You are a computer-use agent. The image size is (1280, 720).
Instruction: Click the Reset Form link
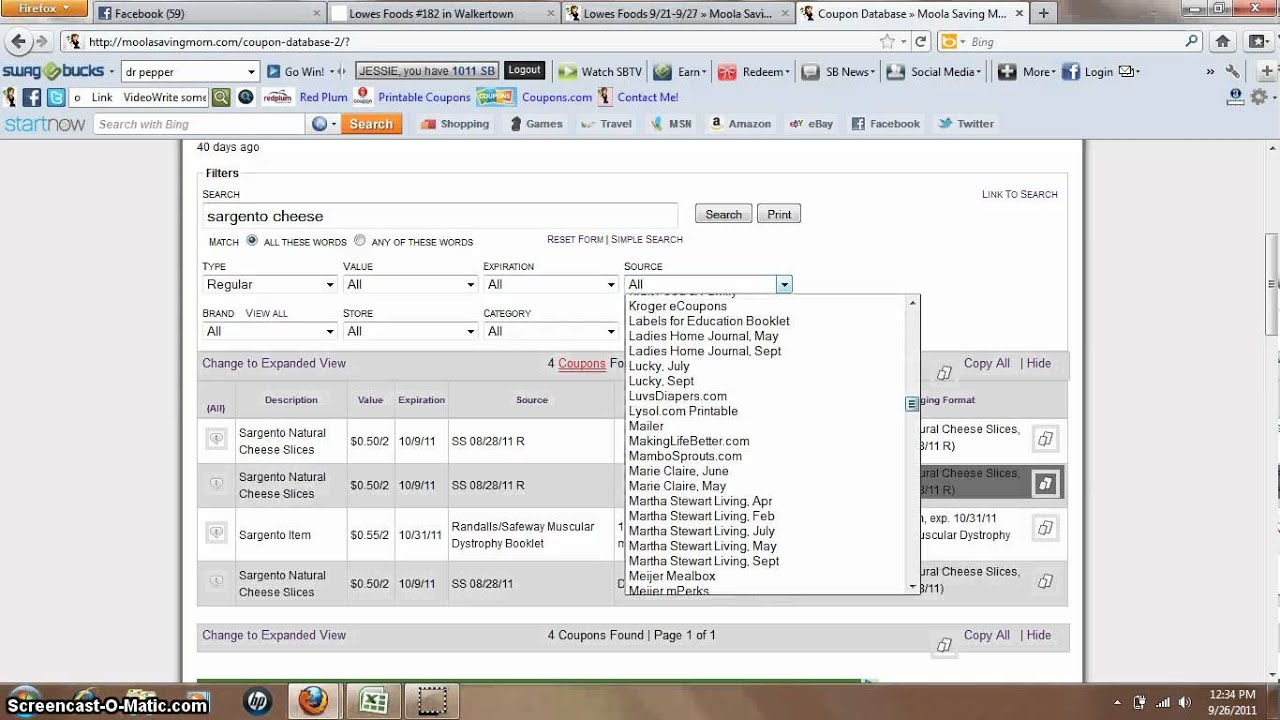575,240
